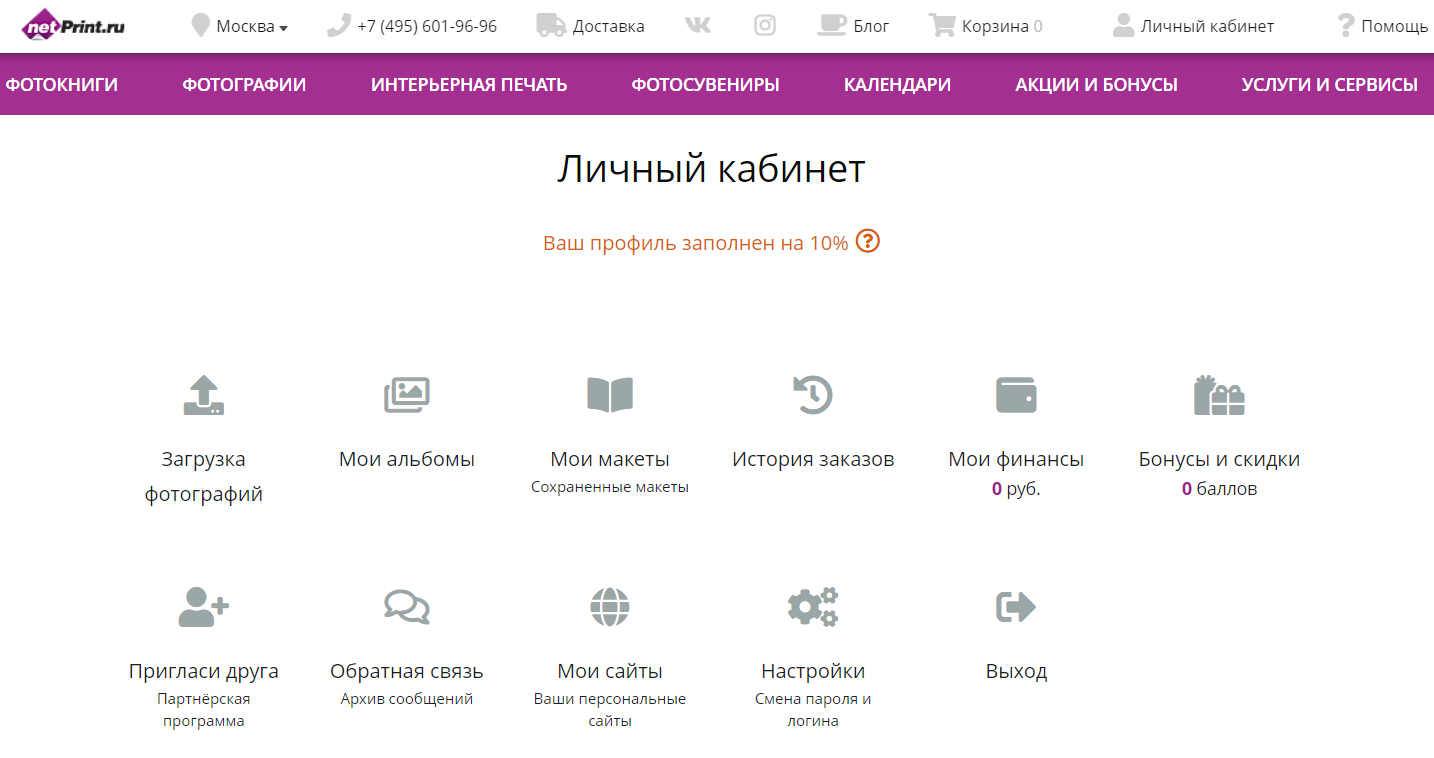Screen dimensions: 1434x758
Task: Click the gears Настройки icon
Action: coord(813,606)
